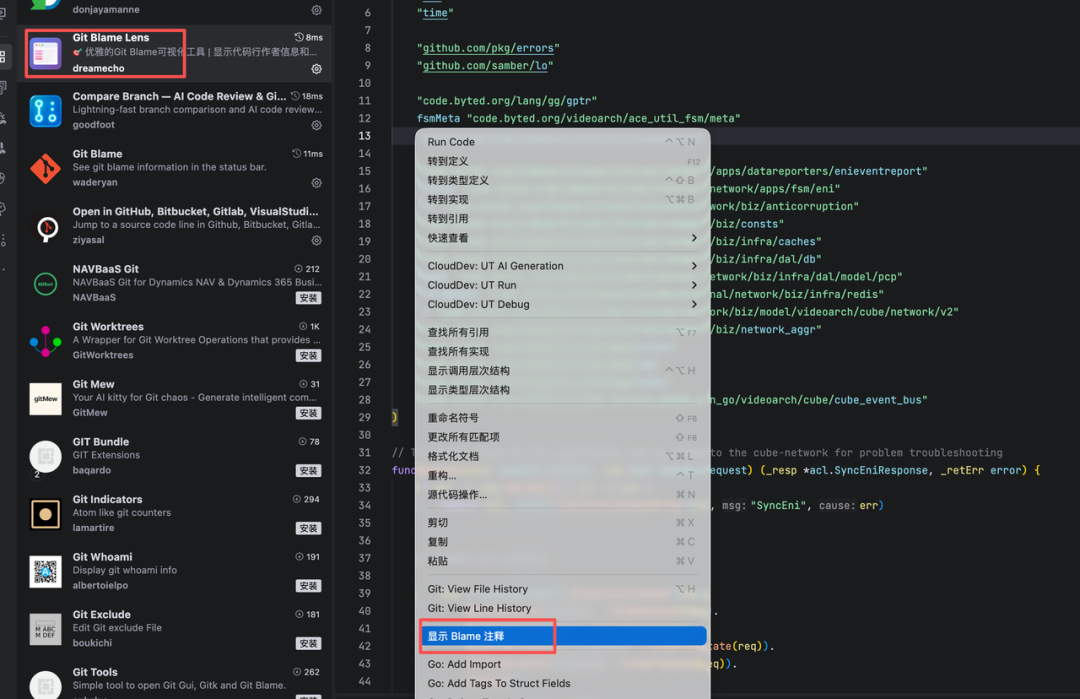Choose 源代码操作... menu entry

(563, 494)
